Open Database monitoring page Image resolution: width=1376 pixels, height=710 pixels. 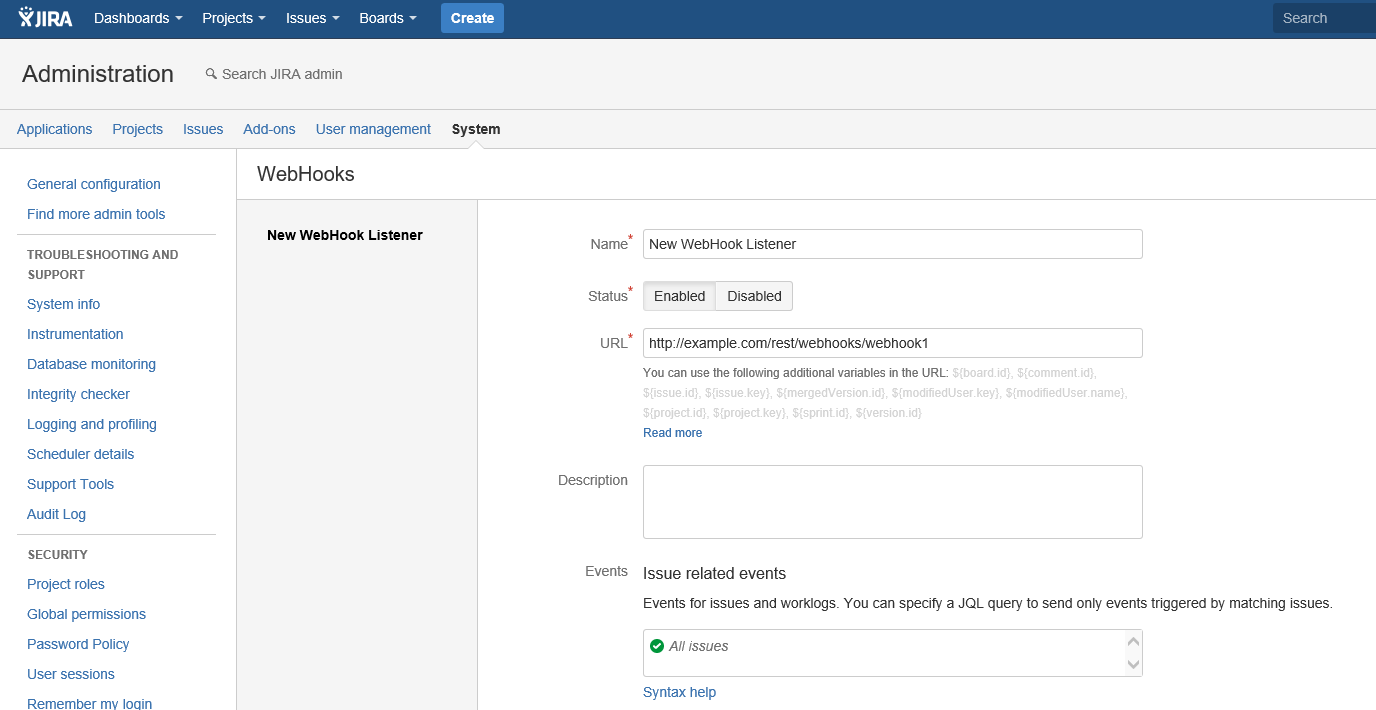[x=91, y=364]
